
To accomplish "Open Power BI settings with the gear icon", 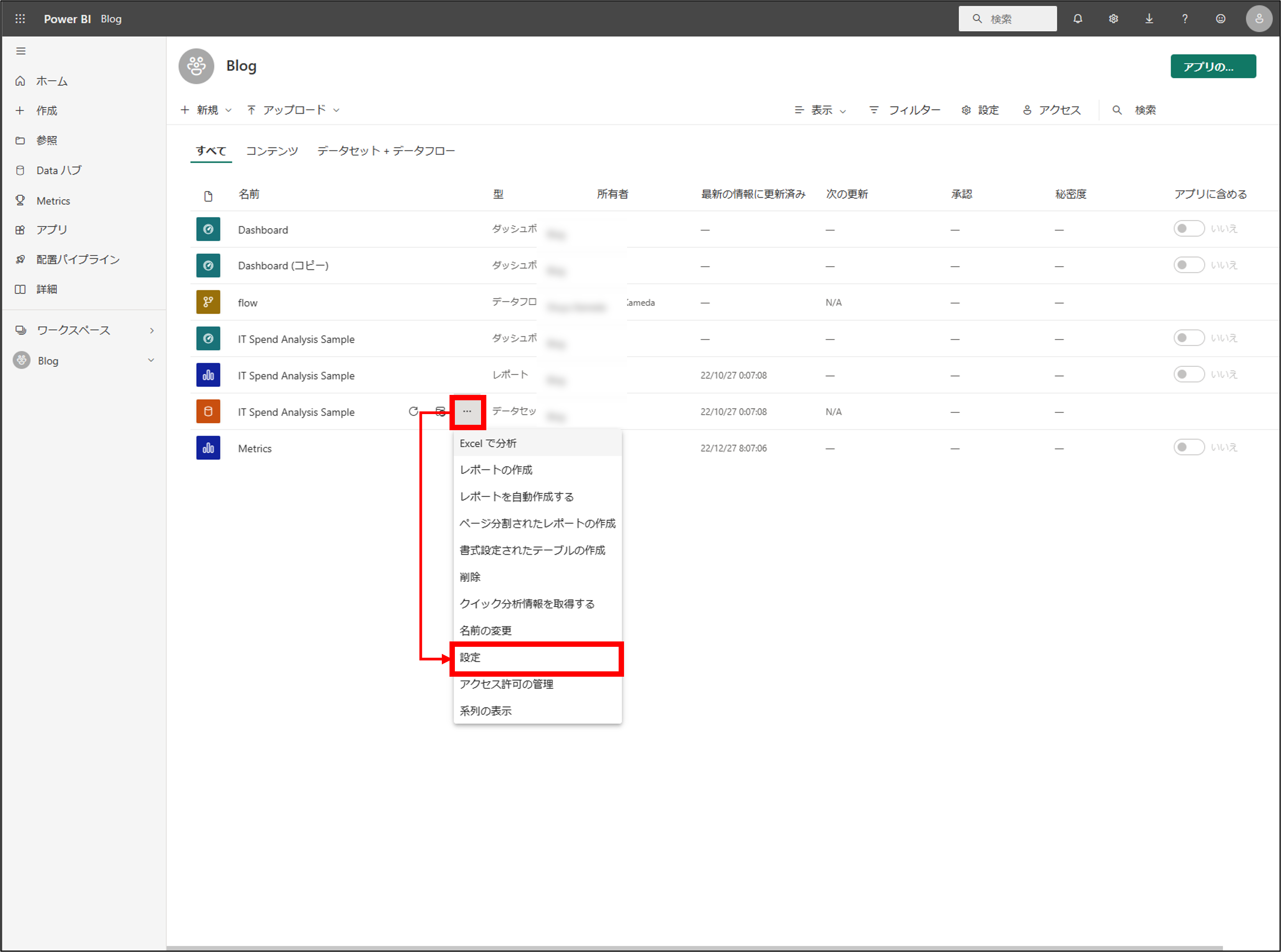I will coord(1113,18).
